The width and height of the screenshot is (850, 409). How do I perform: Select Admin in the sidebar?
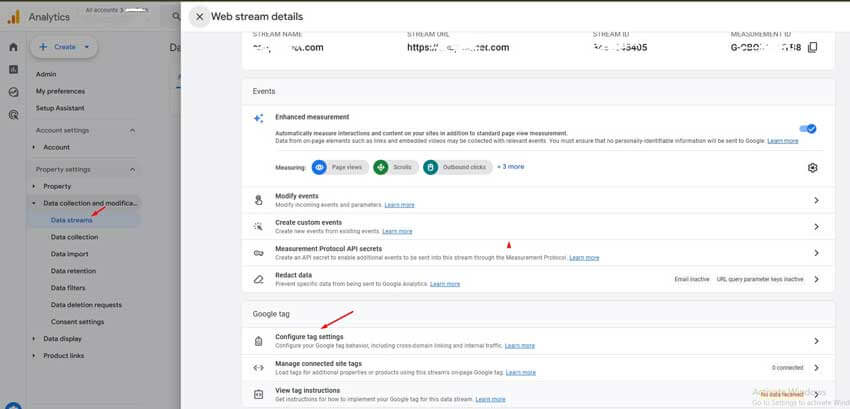click(46, 74)
